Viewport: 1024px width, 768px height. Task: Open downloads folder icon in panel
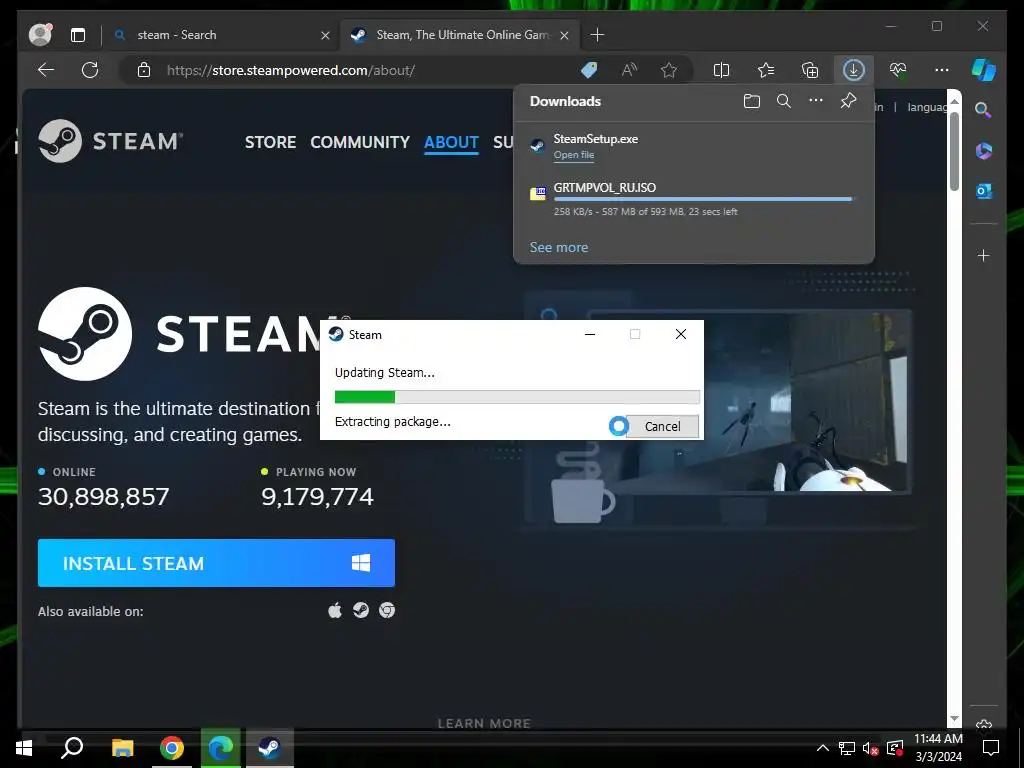pos(752,101)
